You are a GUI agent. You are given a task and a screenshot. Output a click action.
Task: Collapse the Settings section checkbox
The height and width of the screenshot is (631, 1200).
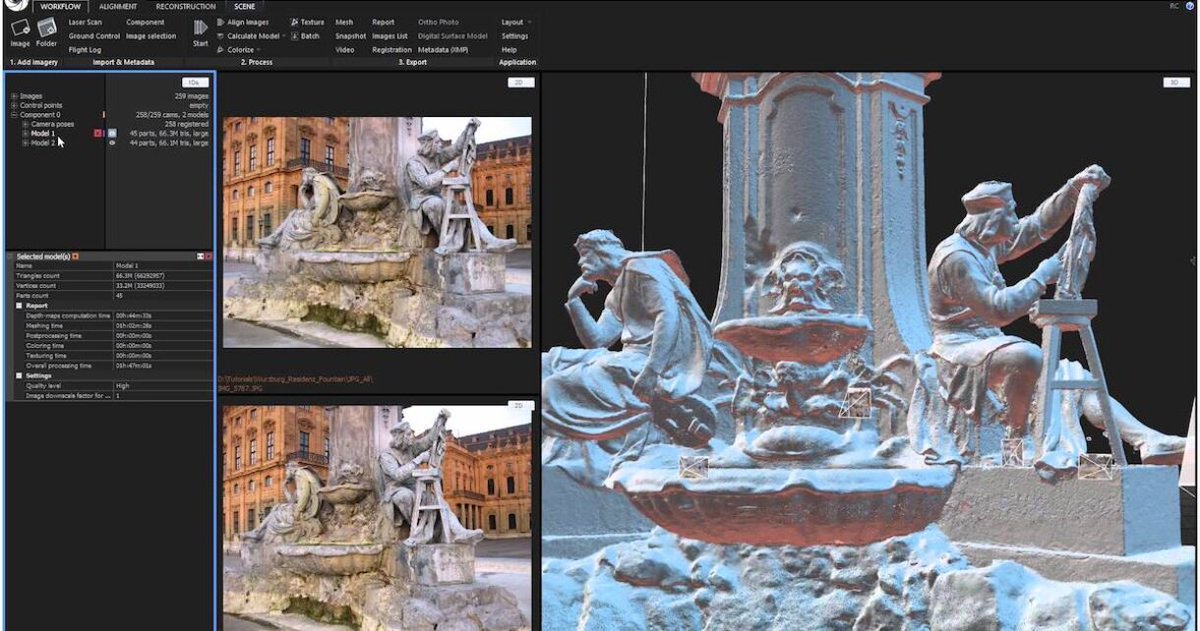click(19, 376)
